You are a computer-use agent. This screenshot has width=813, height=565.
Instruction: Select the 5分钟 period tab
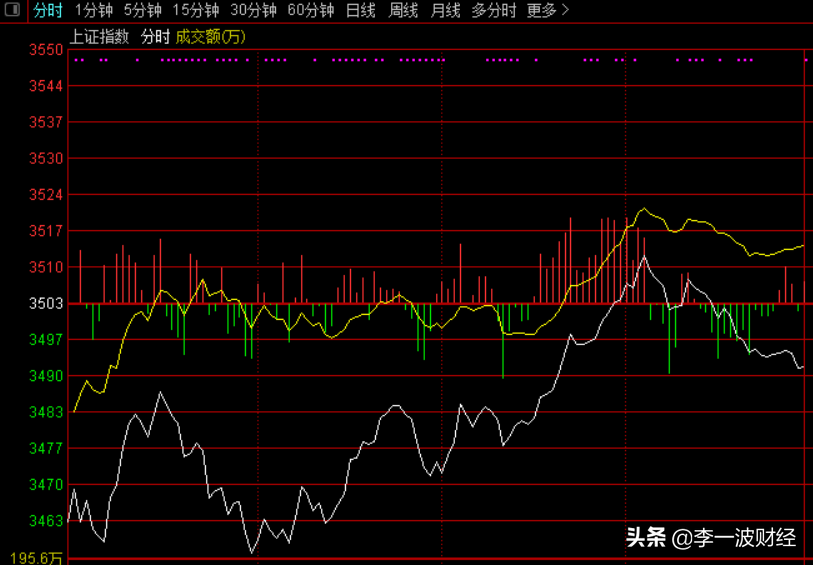143,10
